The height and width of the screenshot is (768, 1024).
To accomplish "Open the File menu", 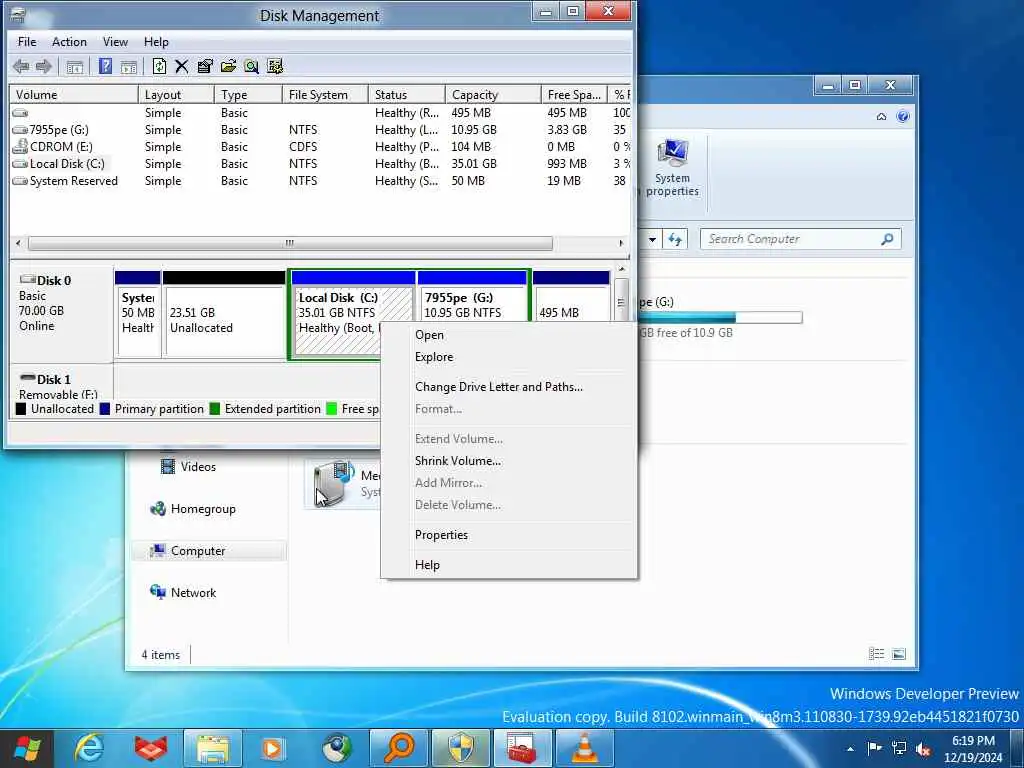I will (x=27, y=42).
